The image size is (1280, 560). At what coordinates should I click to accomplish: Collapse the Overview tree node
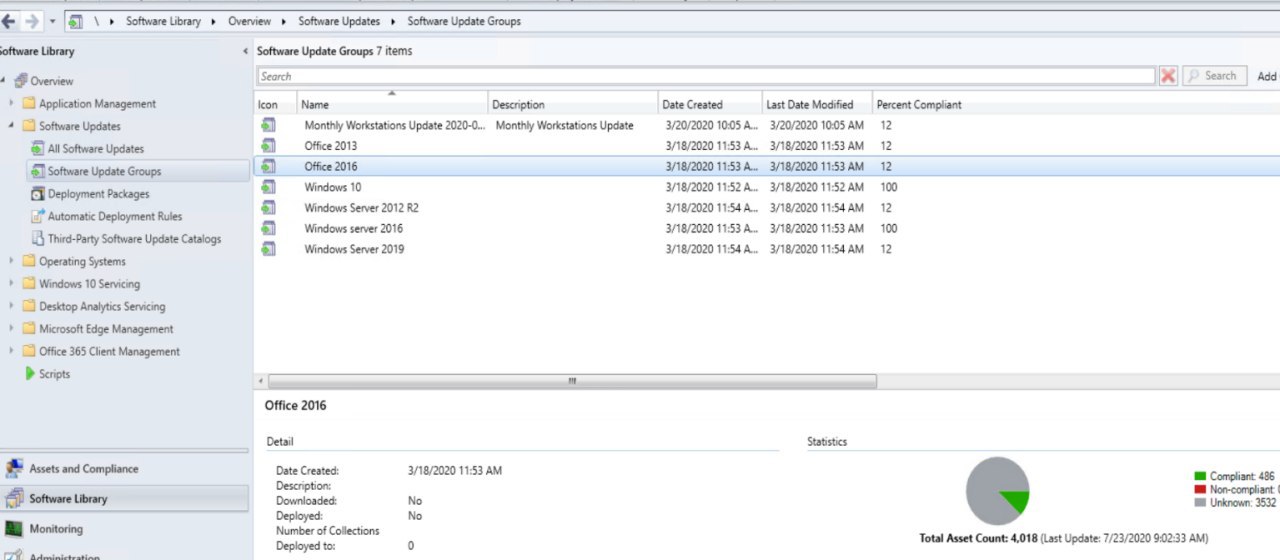pyautogui.click(x=3, y=81)
